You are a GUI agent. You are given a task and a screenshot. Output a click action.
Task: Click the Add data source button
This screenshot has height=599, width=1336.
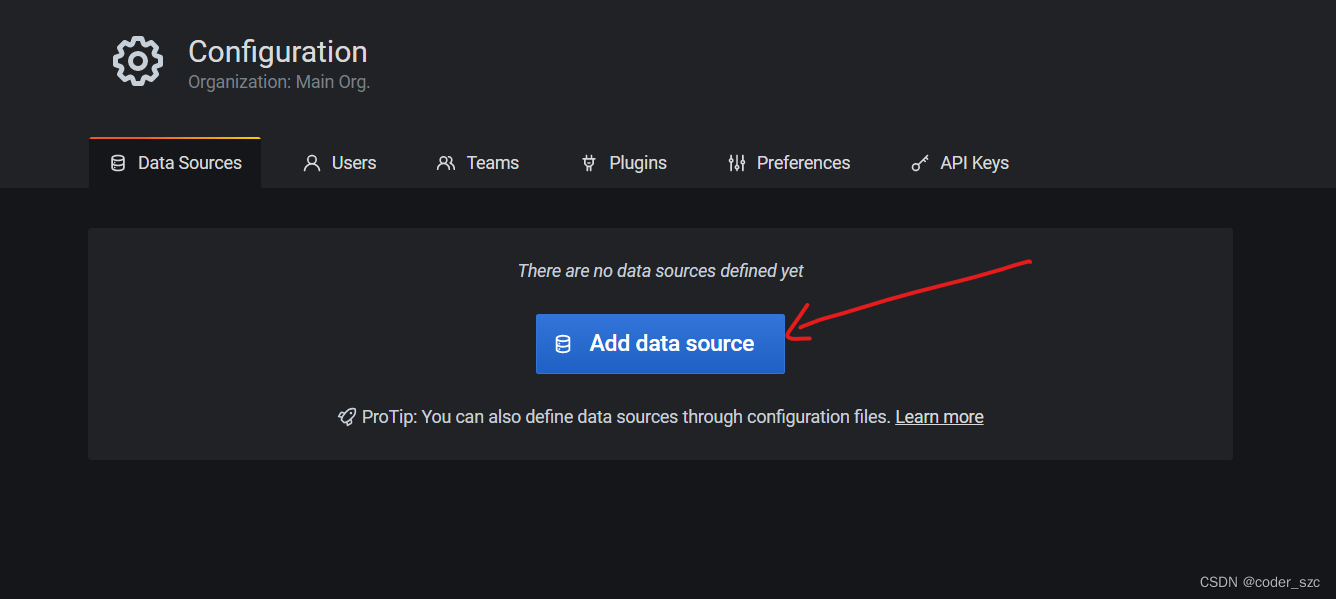tap(660, 344)
